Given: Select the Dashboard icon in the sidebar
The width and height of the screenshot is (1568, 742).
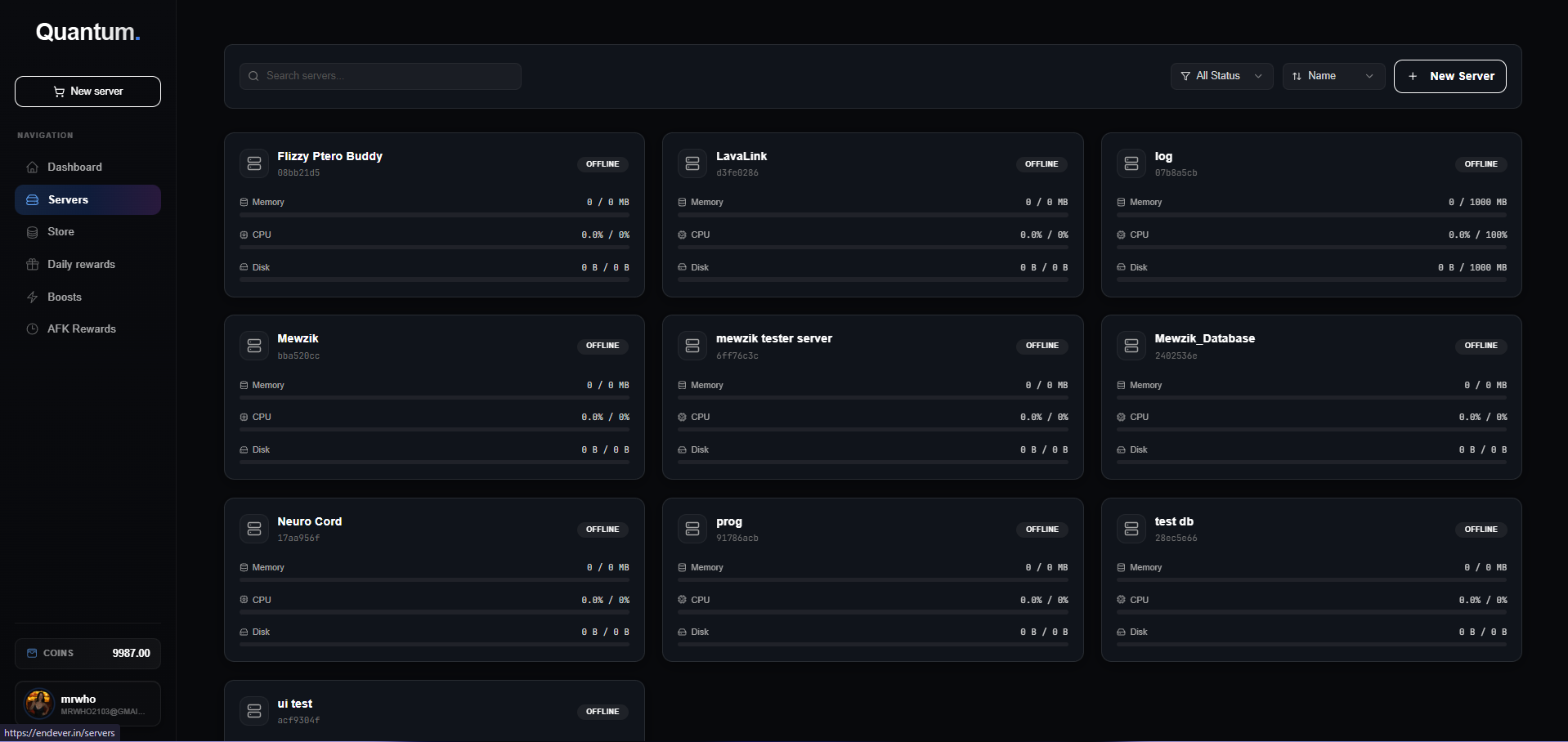Looking at the screenshot, I should (33, 167).
